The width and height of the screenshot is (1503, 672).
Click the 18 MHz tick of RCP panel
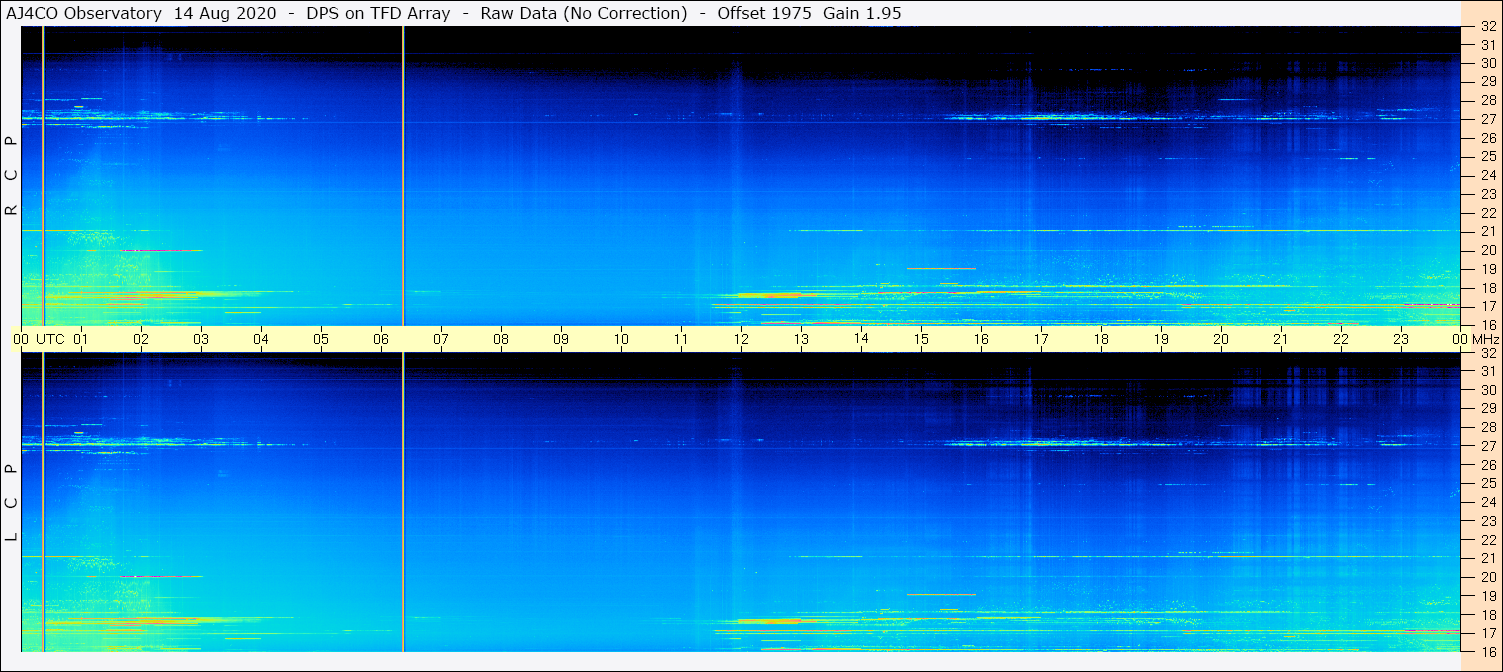coord(1487,288)
